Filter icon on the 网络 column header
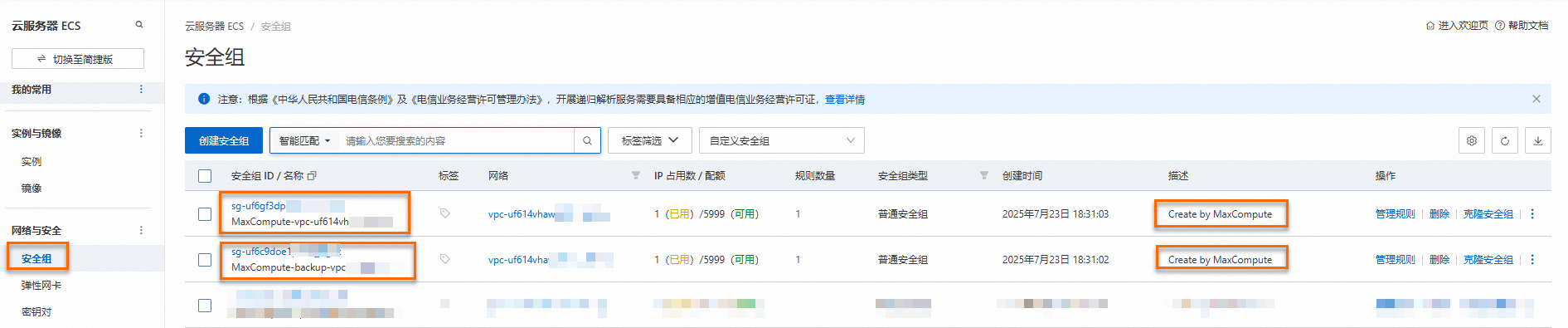The height and width of the screenshot is (328, 1568). (636, 176)
